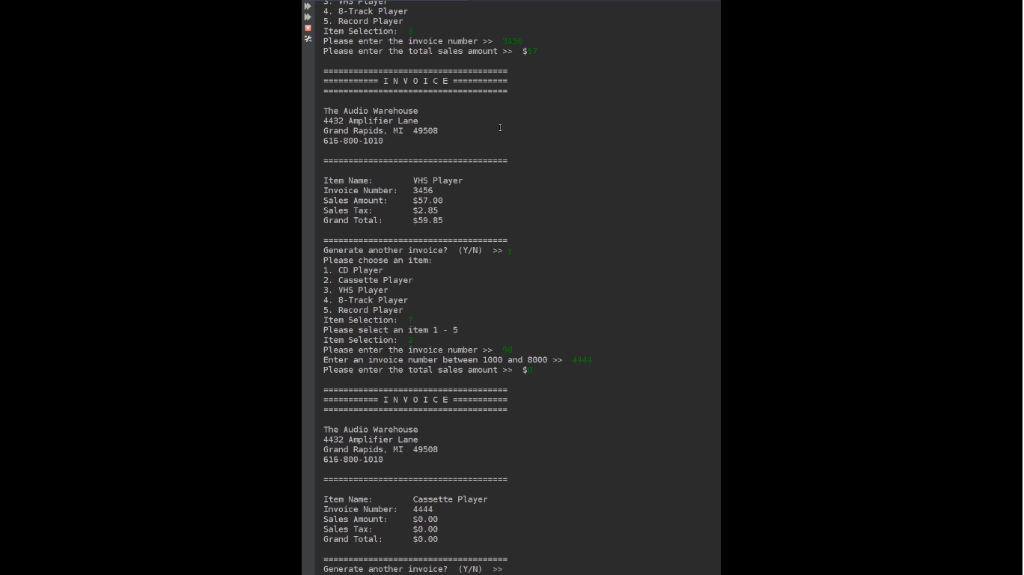Click the green Re-run icon just above the Stop button
Image resolution: width=1024 pixels, height=575 pixels.
tap(308, 17)
